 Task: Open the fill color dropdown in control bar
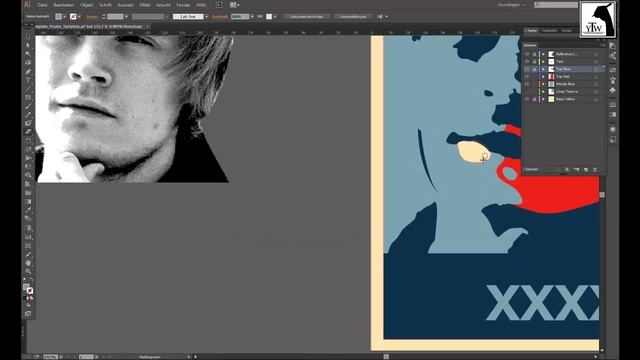pyautogui.click(x=64, y=17)
